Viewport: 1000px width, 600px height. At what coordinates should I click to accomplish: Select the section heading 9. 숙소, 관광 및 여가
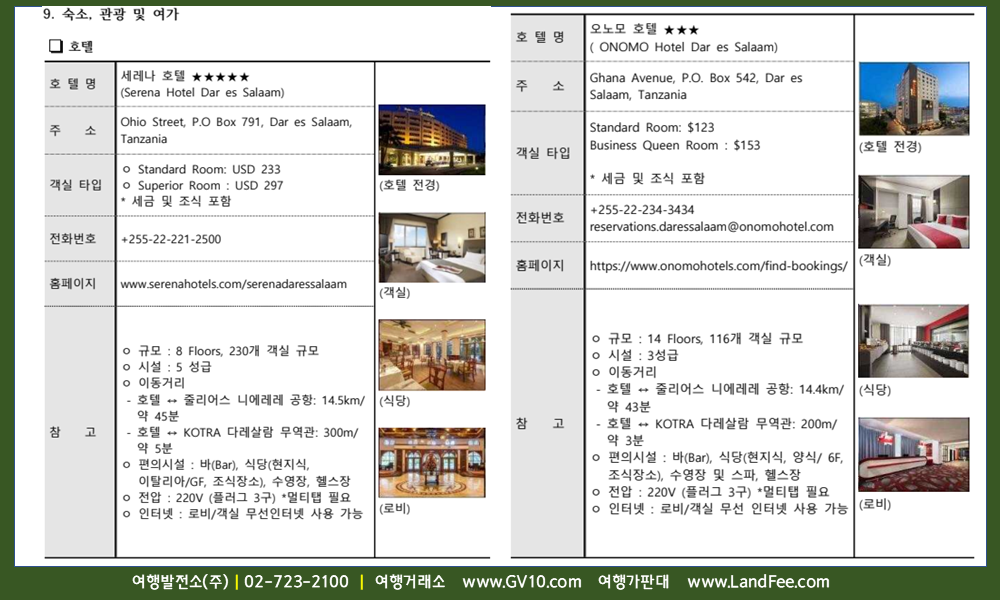click(x=111, y=14)
